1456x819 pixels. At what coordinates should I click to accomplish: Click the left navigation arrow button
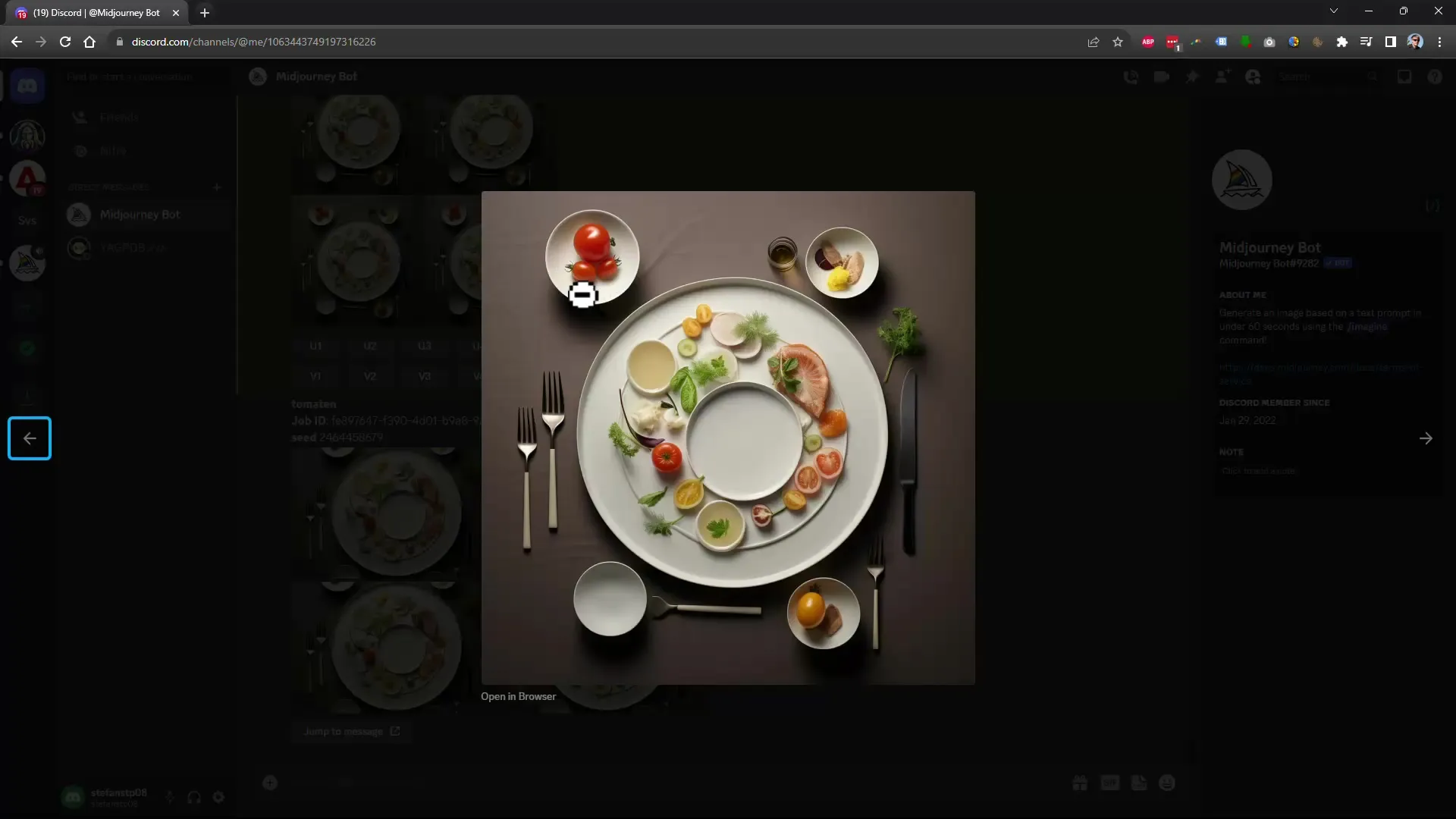pyautogui.click(x=30, y=439)
